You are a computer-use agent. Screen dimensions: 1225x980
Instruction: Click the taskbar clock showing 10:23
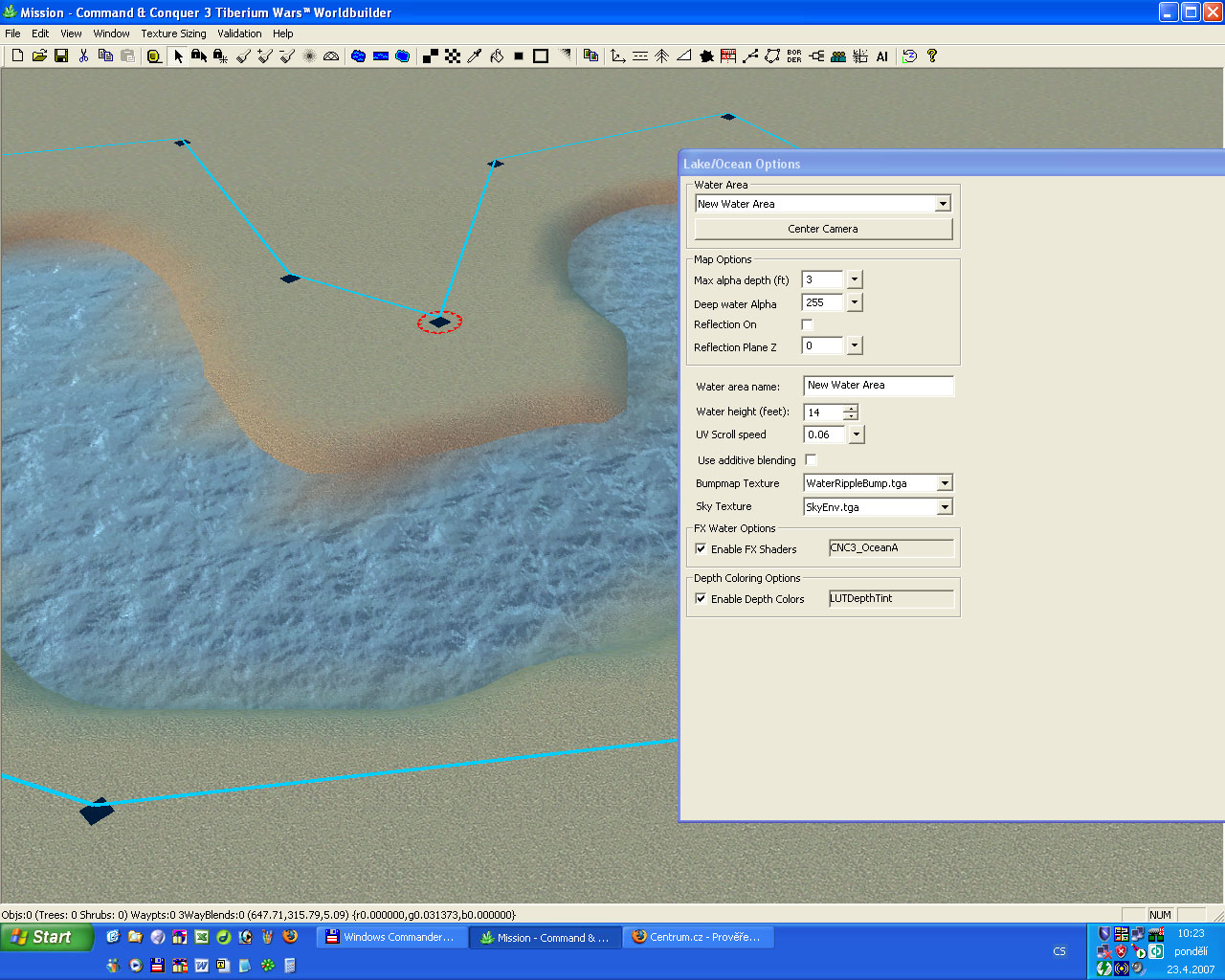(1191, 933)
